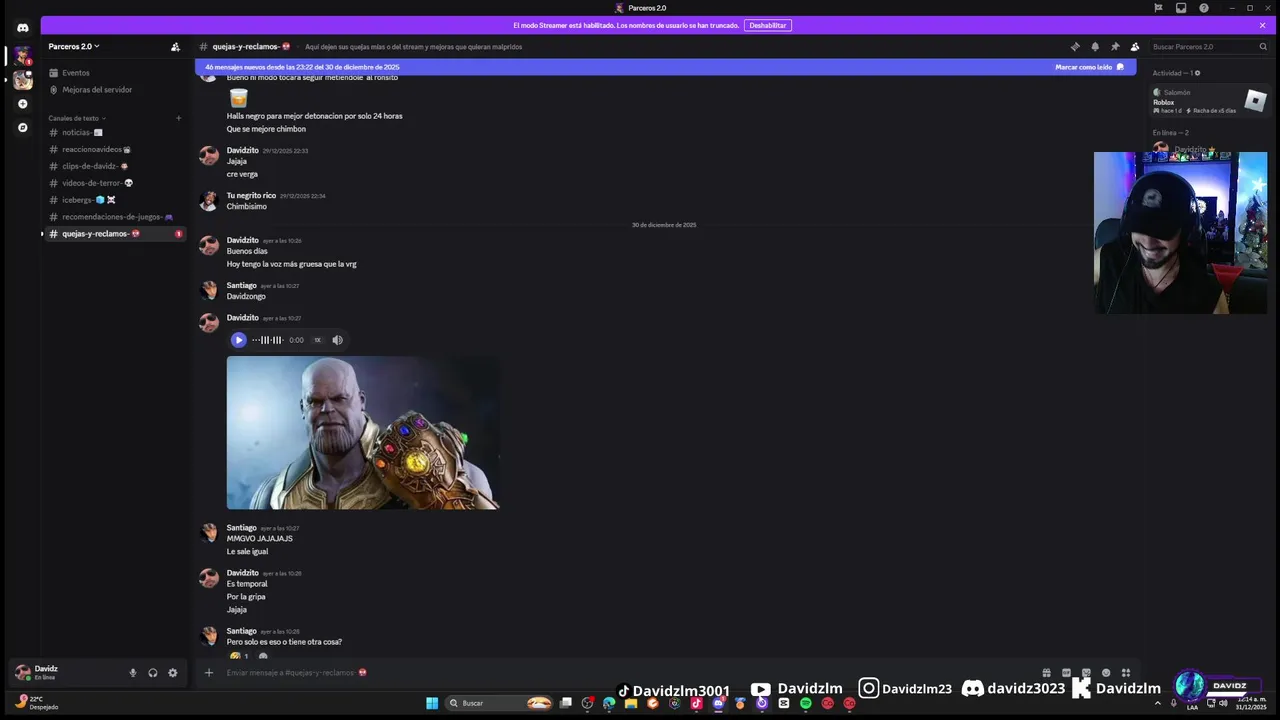Jump to new messages banner text
The image size is (1280, 720).
(302, 67)
